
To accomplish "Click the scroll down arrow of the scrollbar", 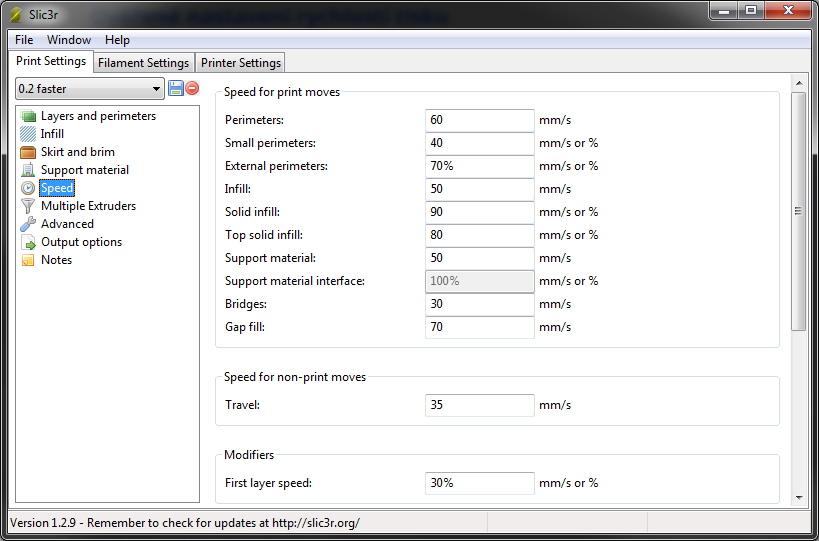I will point(798,497).
